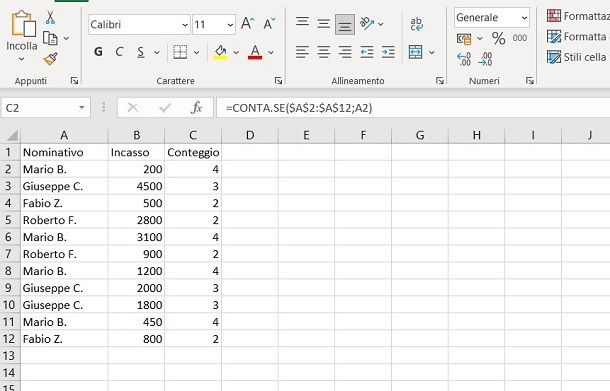Expand underline style arrow
The width and height of the screenshot is (610, 391).
coord(157,52)
